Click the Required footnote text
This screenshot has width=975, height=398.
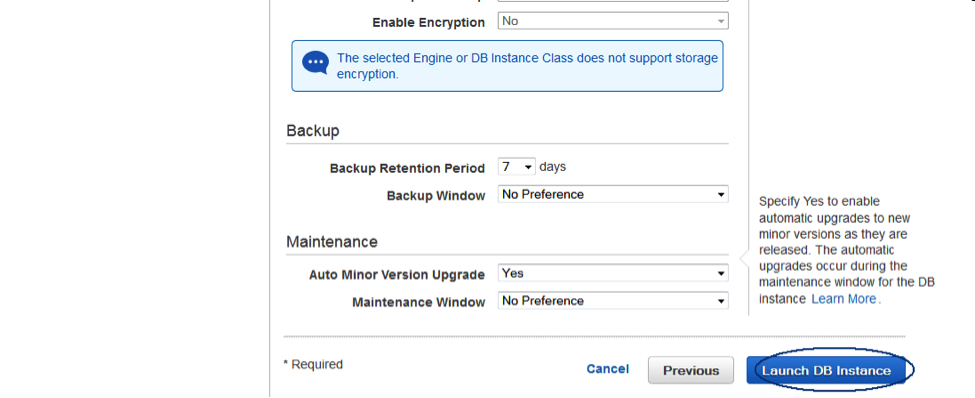[313, 364]
